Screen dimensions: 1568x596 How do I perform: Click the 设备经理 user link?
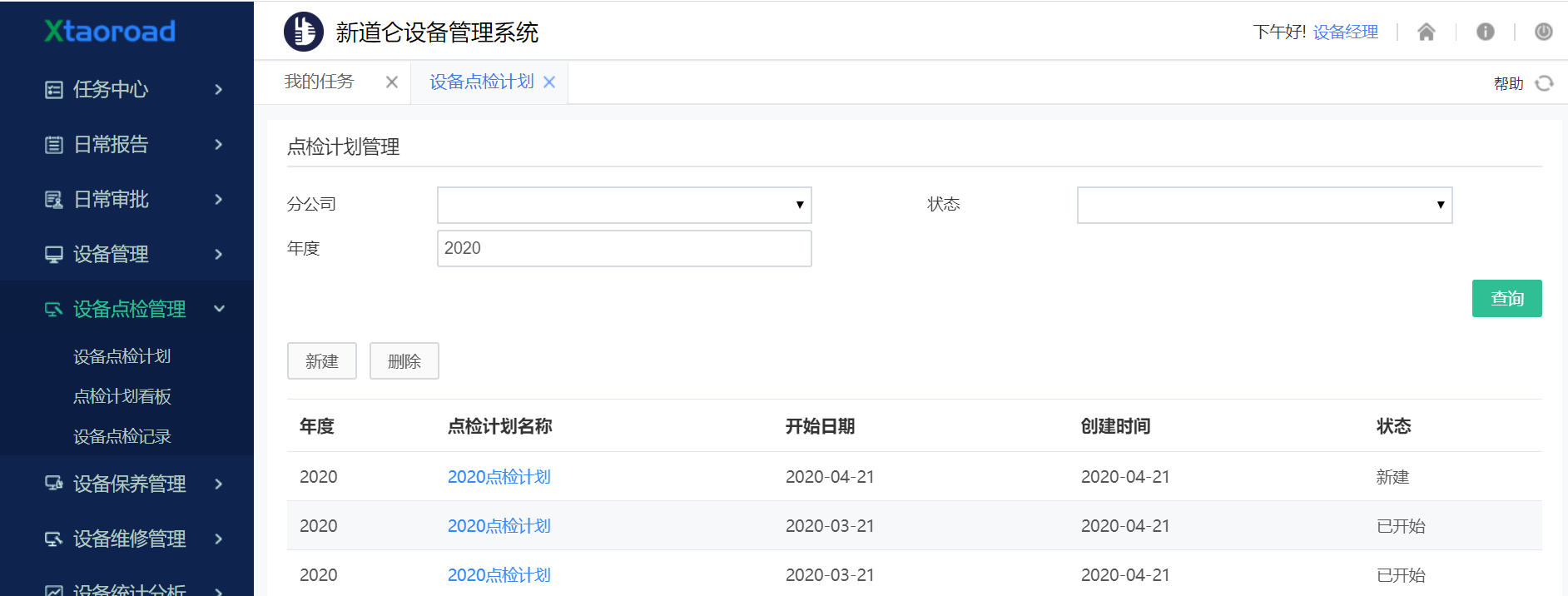[x=1346, y=32]
